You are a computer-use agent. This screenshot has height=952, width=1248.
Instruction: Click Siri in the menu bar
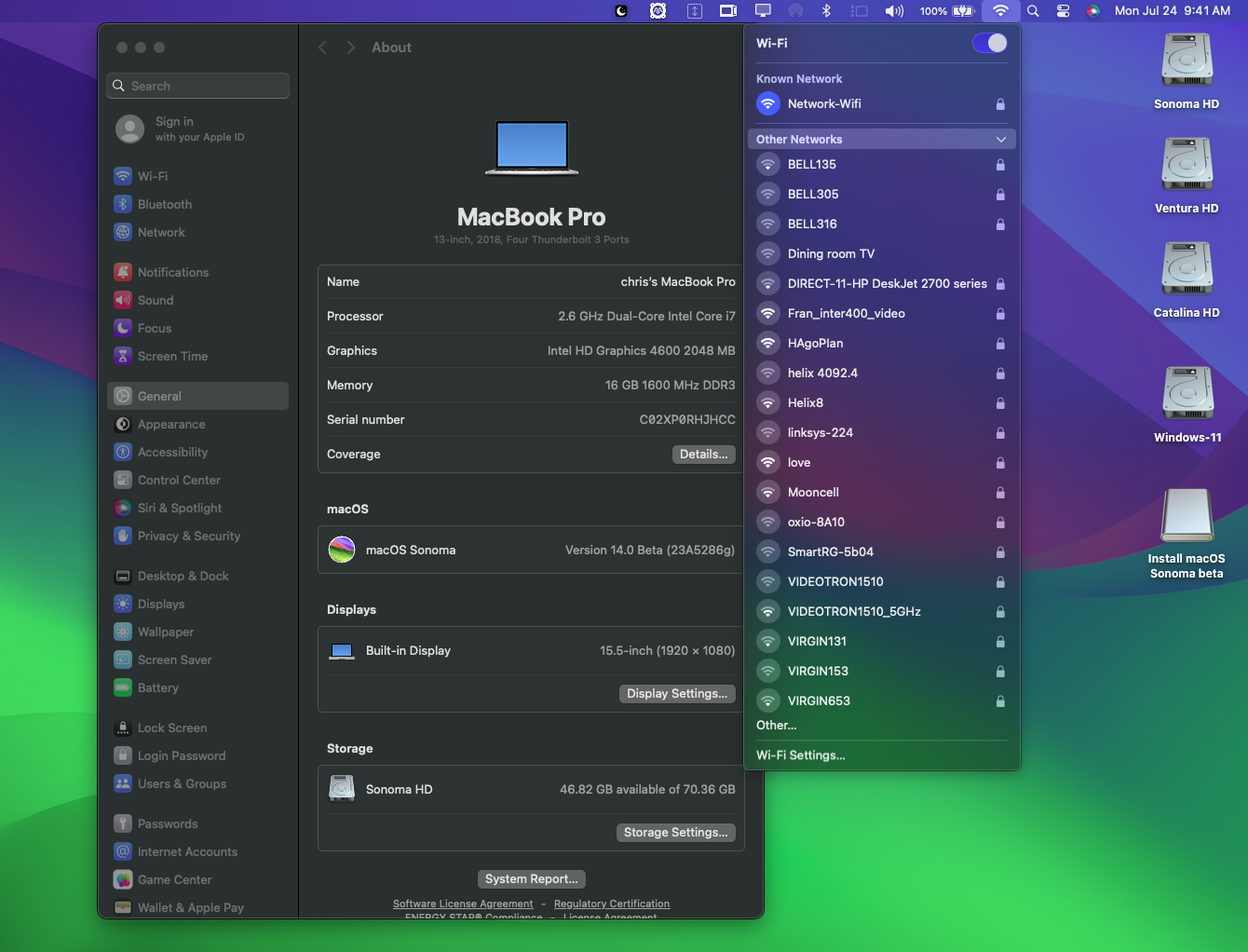[1093, 11]
